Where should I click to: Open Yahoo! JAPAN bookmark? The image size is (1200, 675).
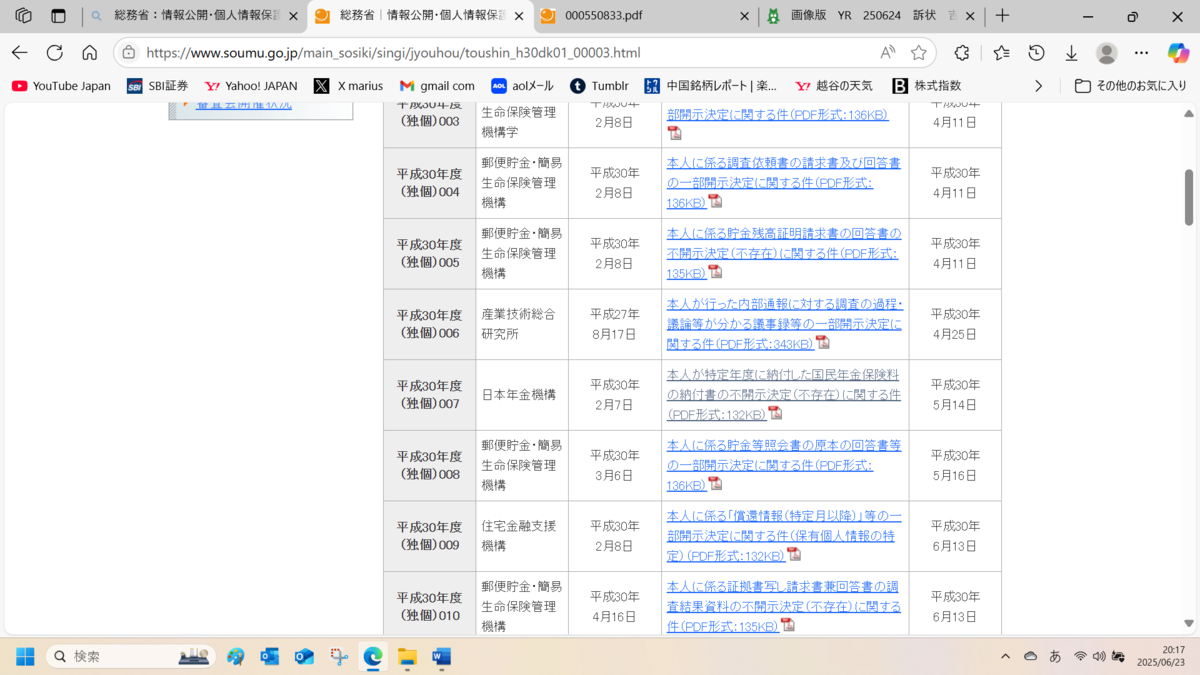coord(251,86)
